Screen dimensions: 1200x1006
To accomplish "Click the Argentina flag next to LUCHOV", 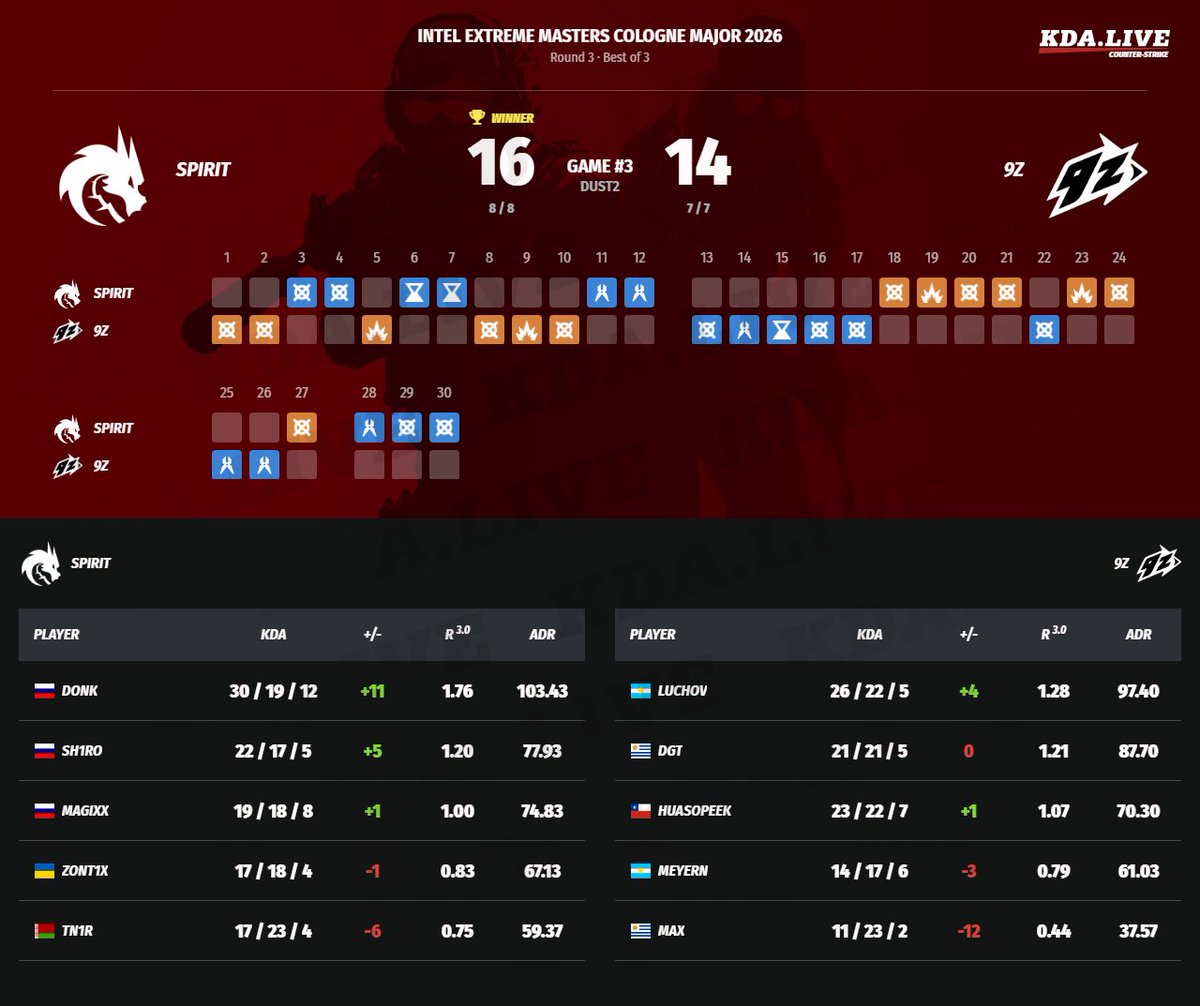I will 641,691.
